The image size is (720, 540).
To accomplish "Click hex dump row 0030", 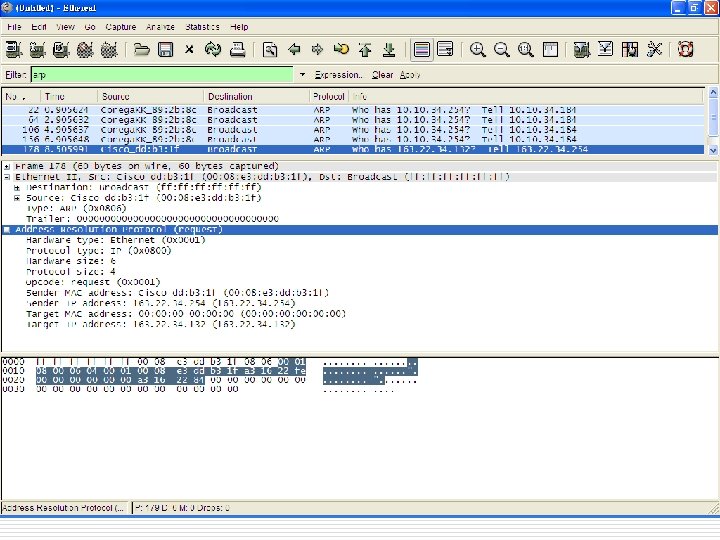I will pos(197,389).
